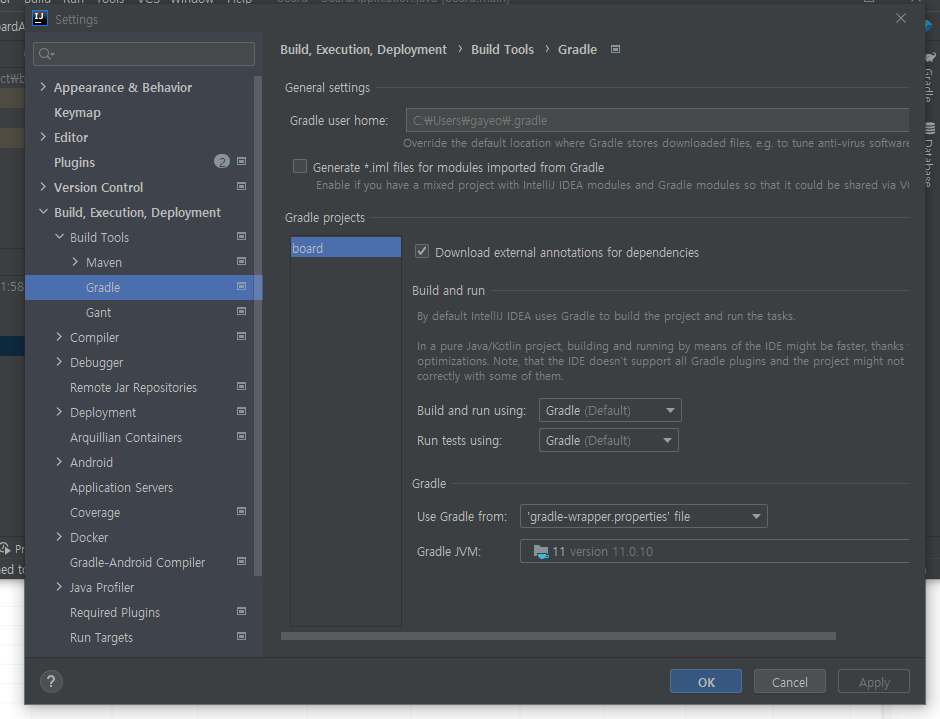
Task: Select Required Plugins in settings tree
Action: [115, 612]
